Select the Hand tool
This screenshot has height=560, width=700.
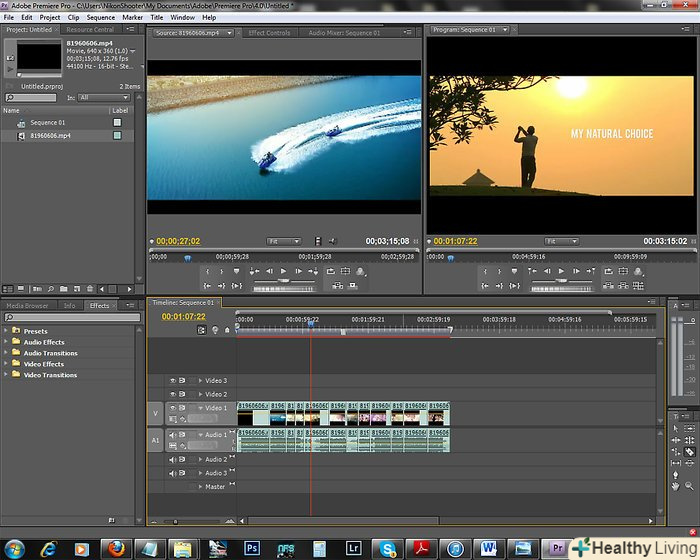click(677, 485)
